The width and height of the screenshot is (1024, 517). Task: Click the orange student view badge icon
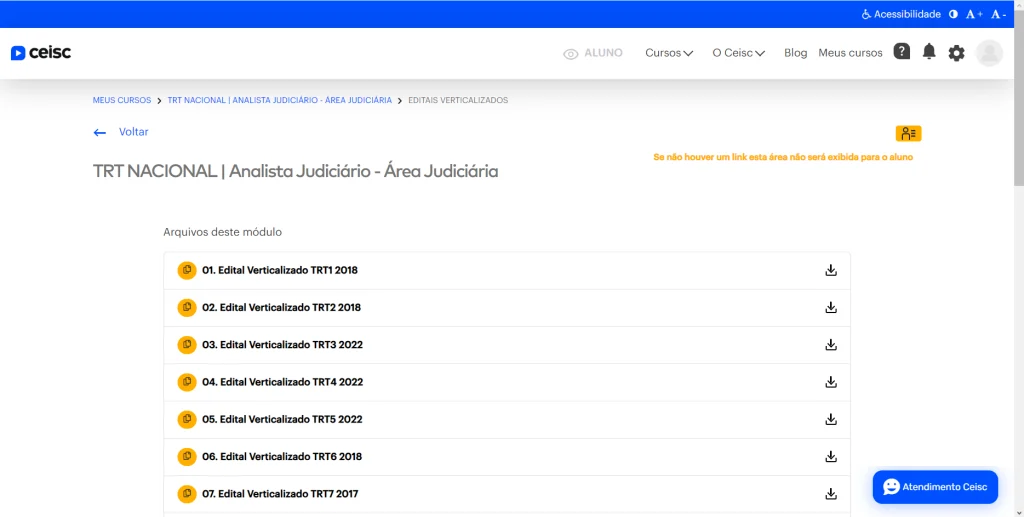point(908,134)
